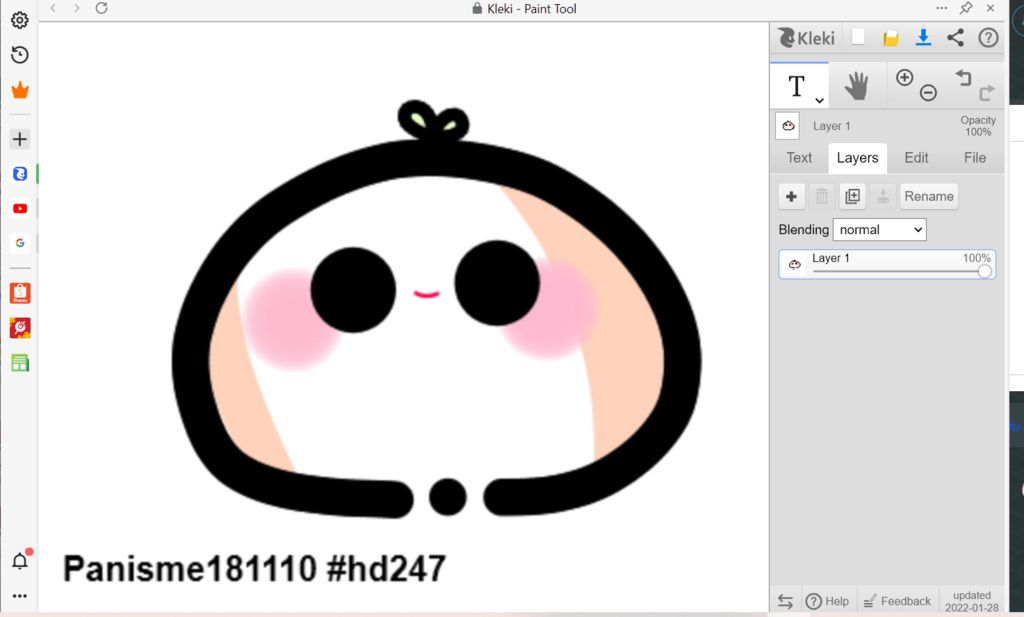Open the sidebar more options ellipsis
The height and width of the screenshot is (617, 1024).
(20, 595)
